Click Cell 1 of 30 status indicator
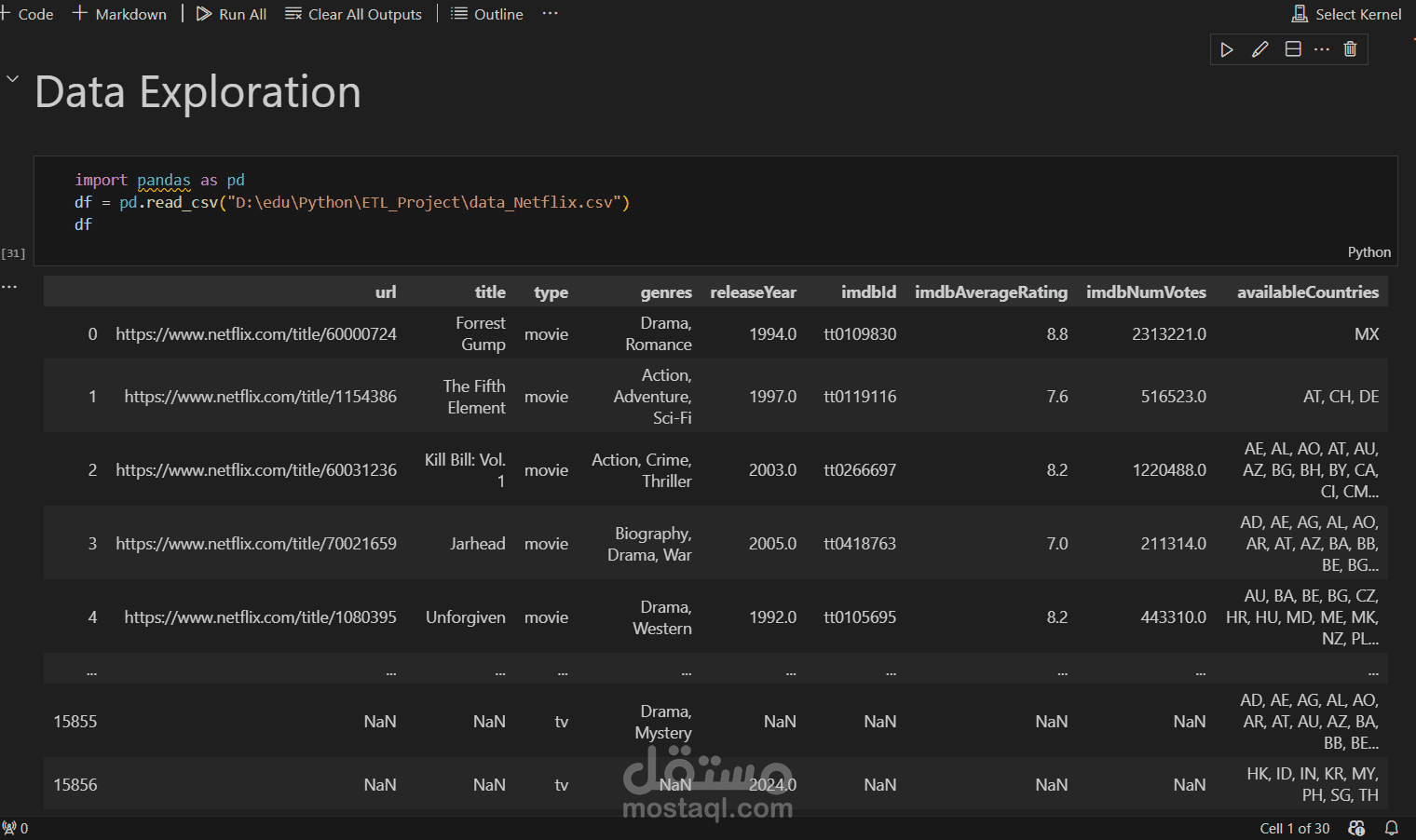The height and width of the screenshot is (840, 1416). coord(1295,828)
